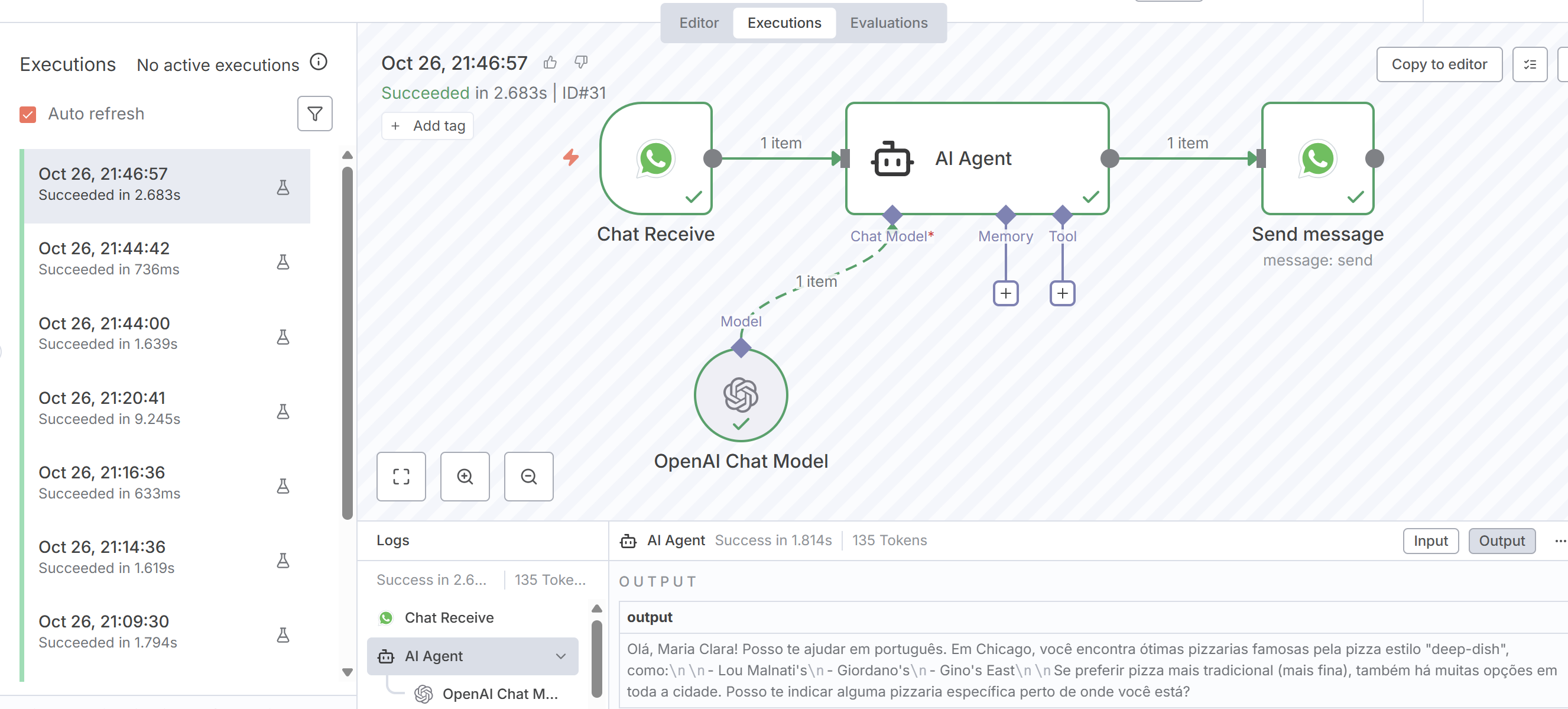The width and height of the screenshot is (1568, 709).
Task: Click the Copy to editor button
Action: (x=1439, y=64)
